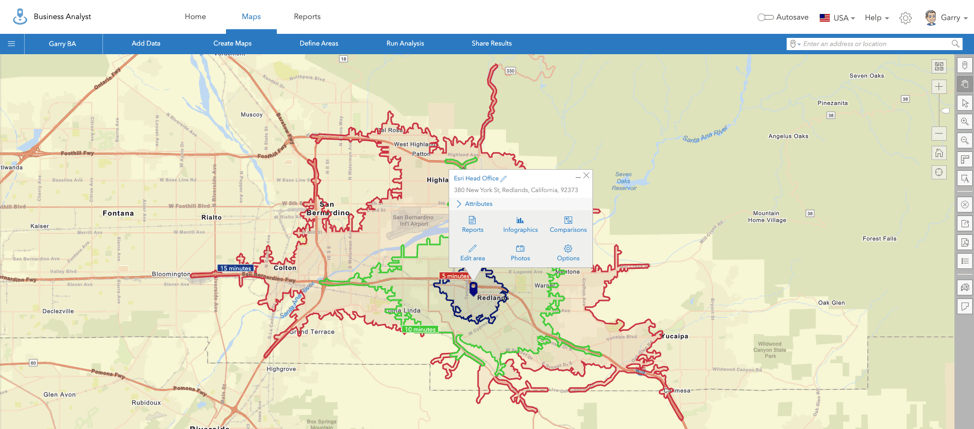Go to the home map extent
The width and height of the screenshot is (974, 429).
pos(939,153)
